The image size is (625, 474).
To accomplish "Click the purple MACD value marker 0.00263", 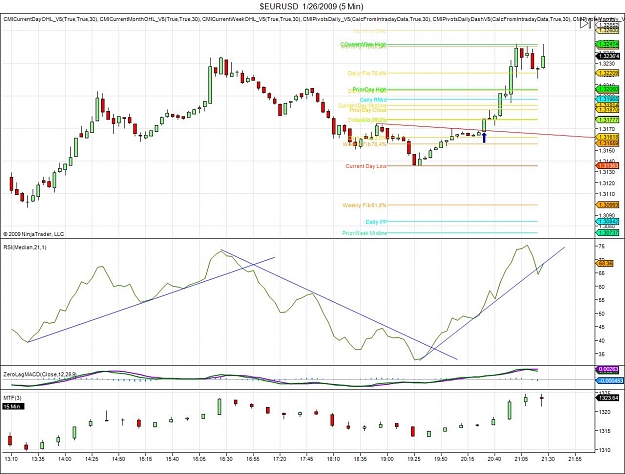I will [607, 369].
